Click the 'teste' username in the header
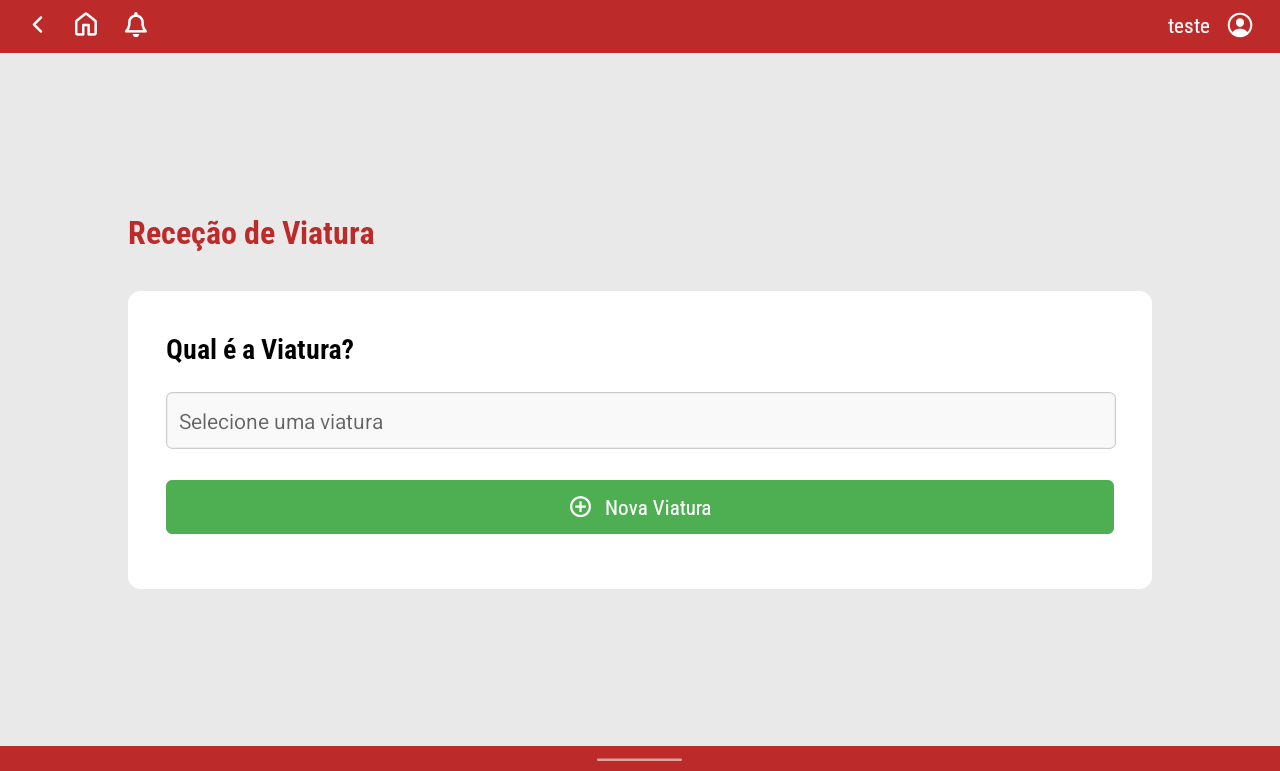1280x771 pixels. point(1189,26)
